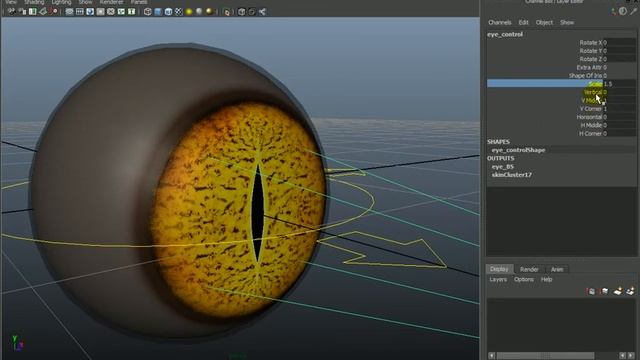
Task: Click the Image Plane toolbar icon
Action: [x=43, y=12]
